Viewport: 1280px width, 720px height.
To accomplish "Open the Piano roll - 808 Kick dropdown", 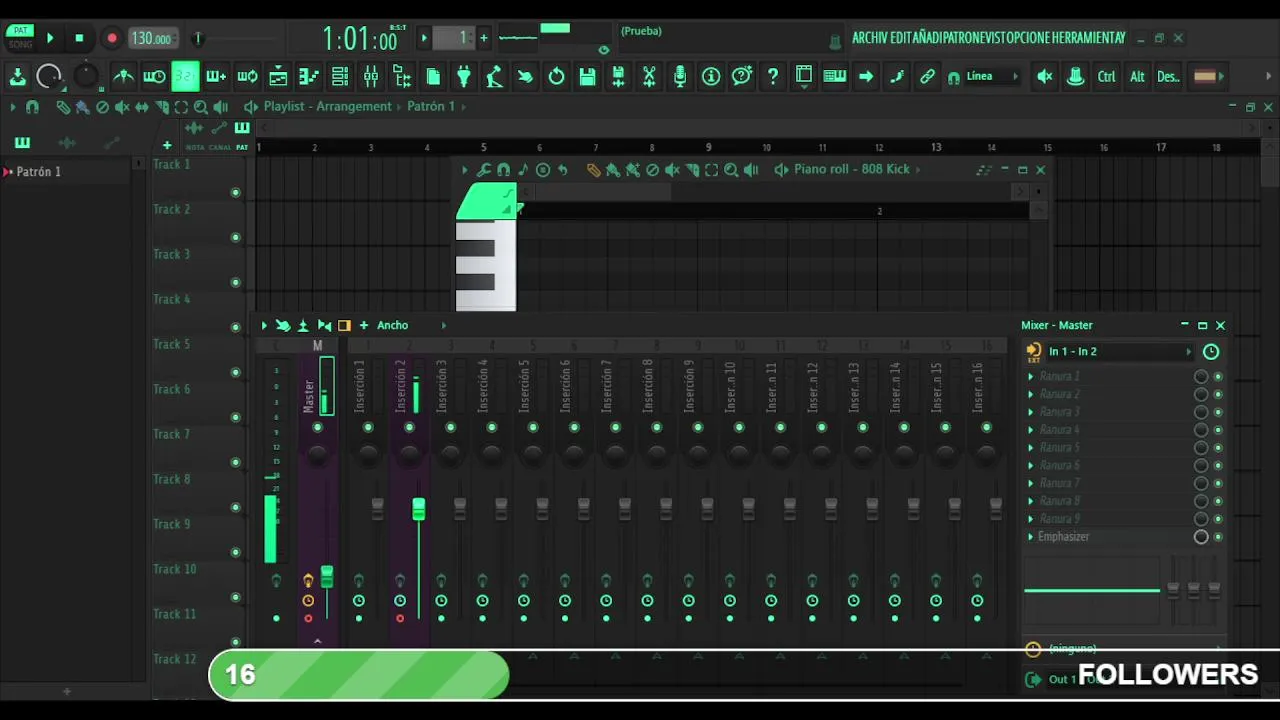I will [852, 169].
